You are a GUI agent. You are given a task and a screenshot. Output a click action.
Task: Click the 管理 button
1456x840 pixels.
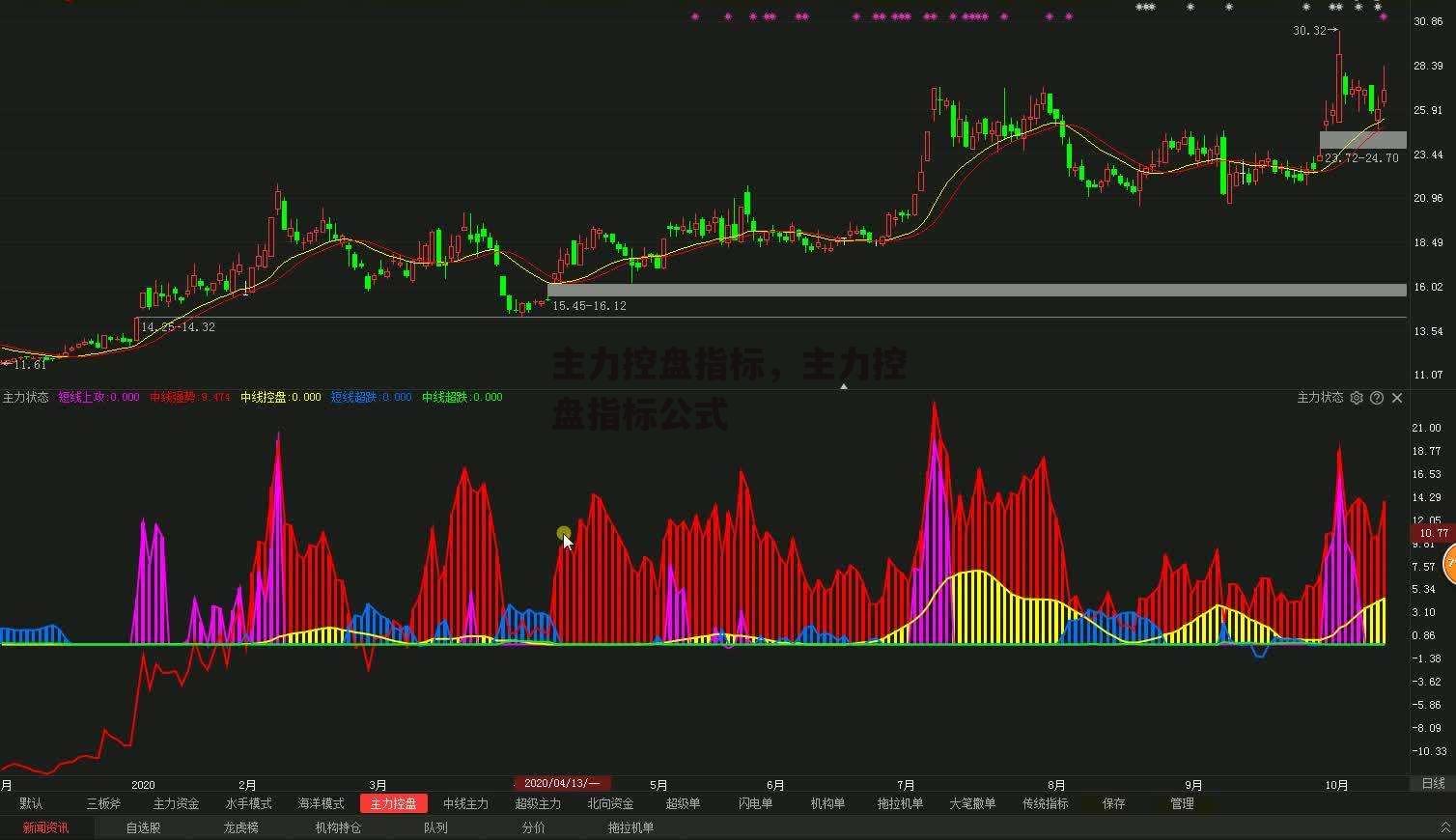pyautogui.click(x=1183, y=803)
